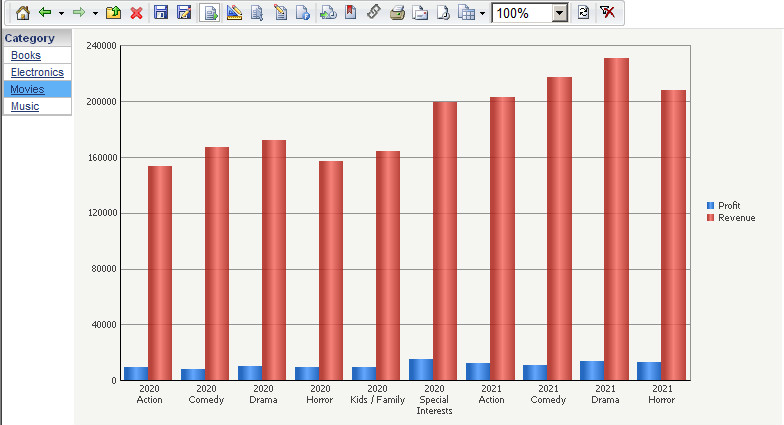The height and width of the screenshot is (425, 784).
Task: Refresh the report with refresh icon
Action: click(x=583, y=12)
